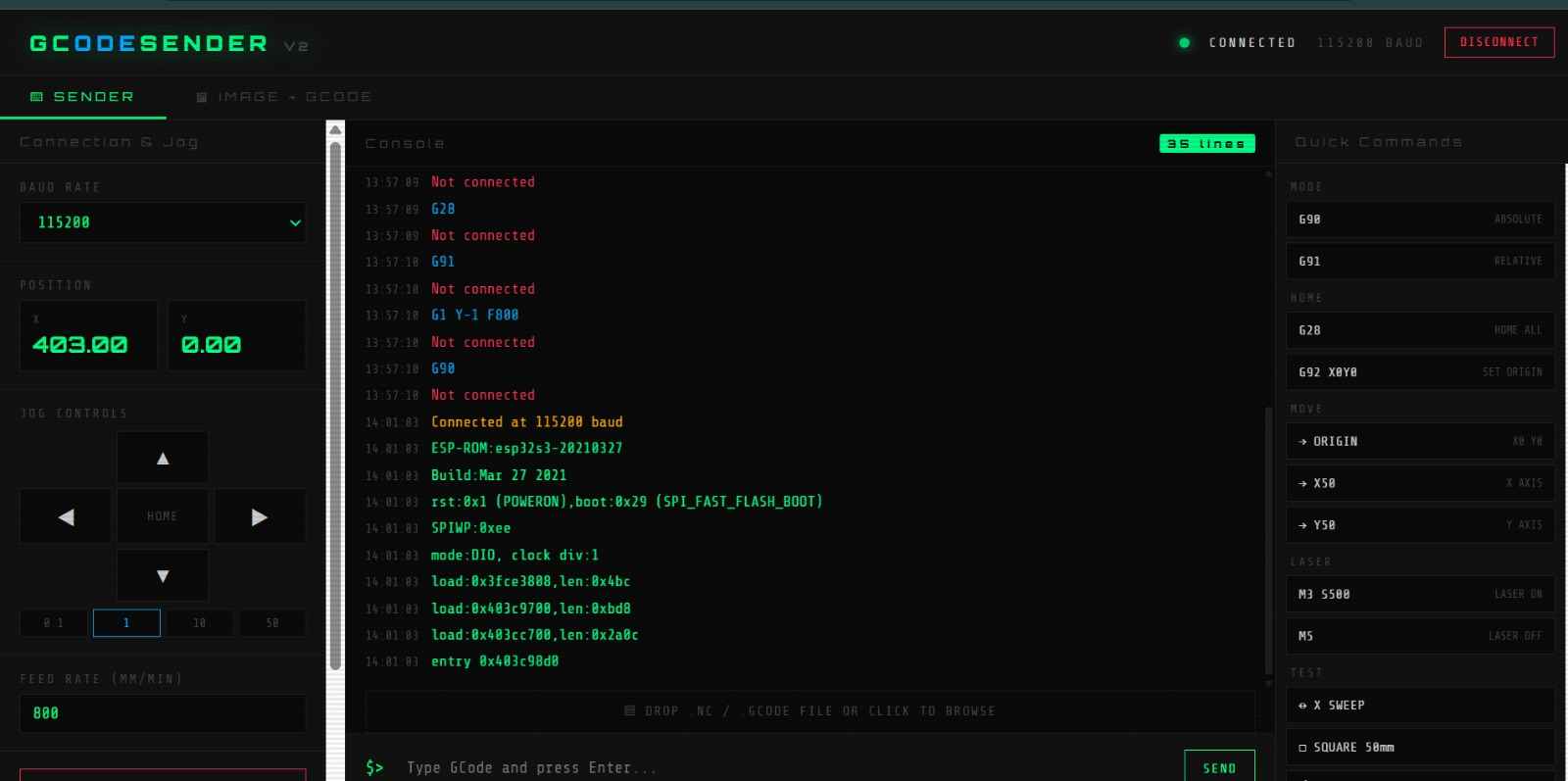Click console line 'entry 0x403c98d0'
The image size is (1568, 781).
[495, 661]
